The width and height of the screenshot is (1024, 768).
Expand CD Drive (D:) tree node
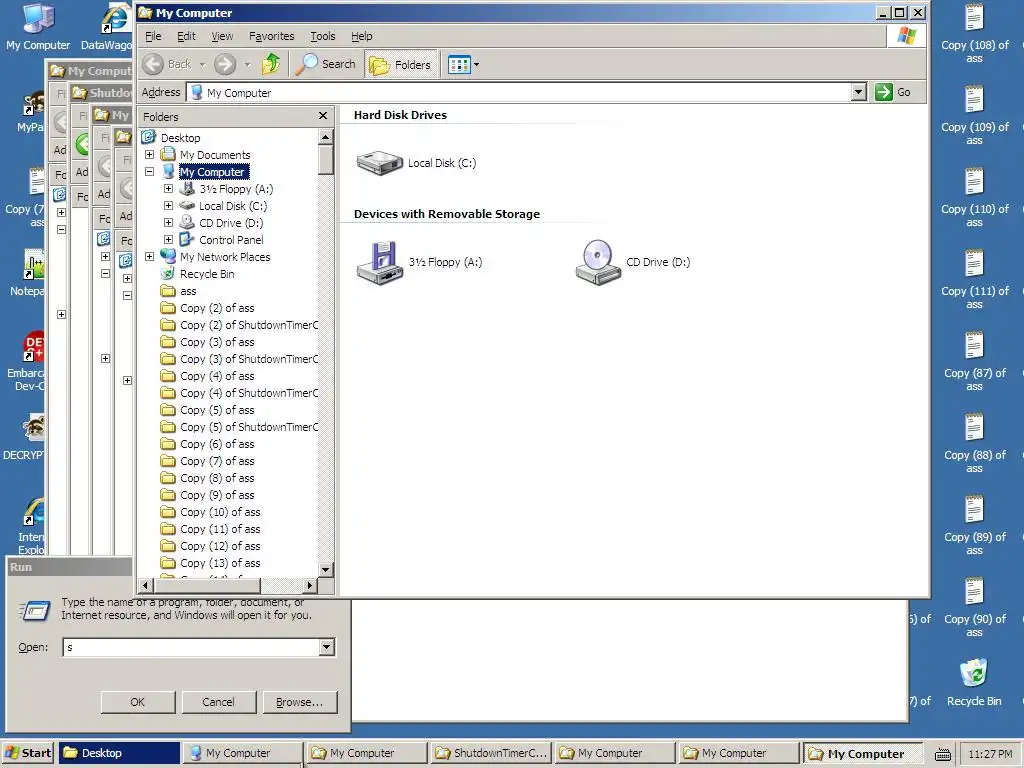[x=168, y=223]
